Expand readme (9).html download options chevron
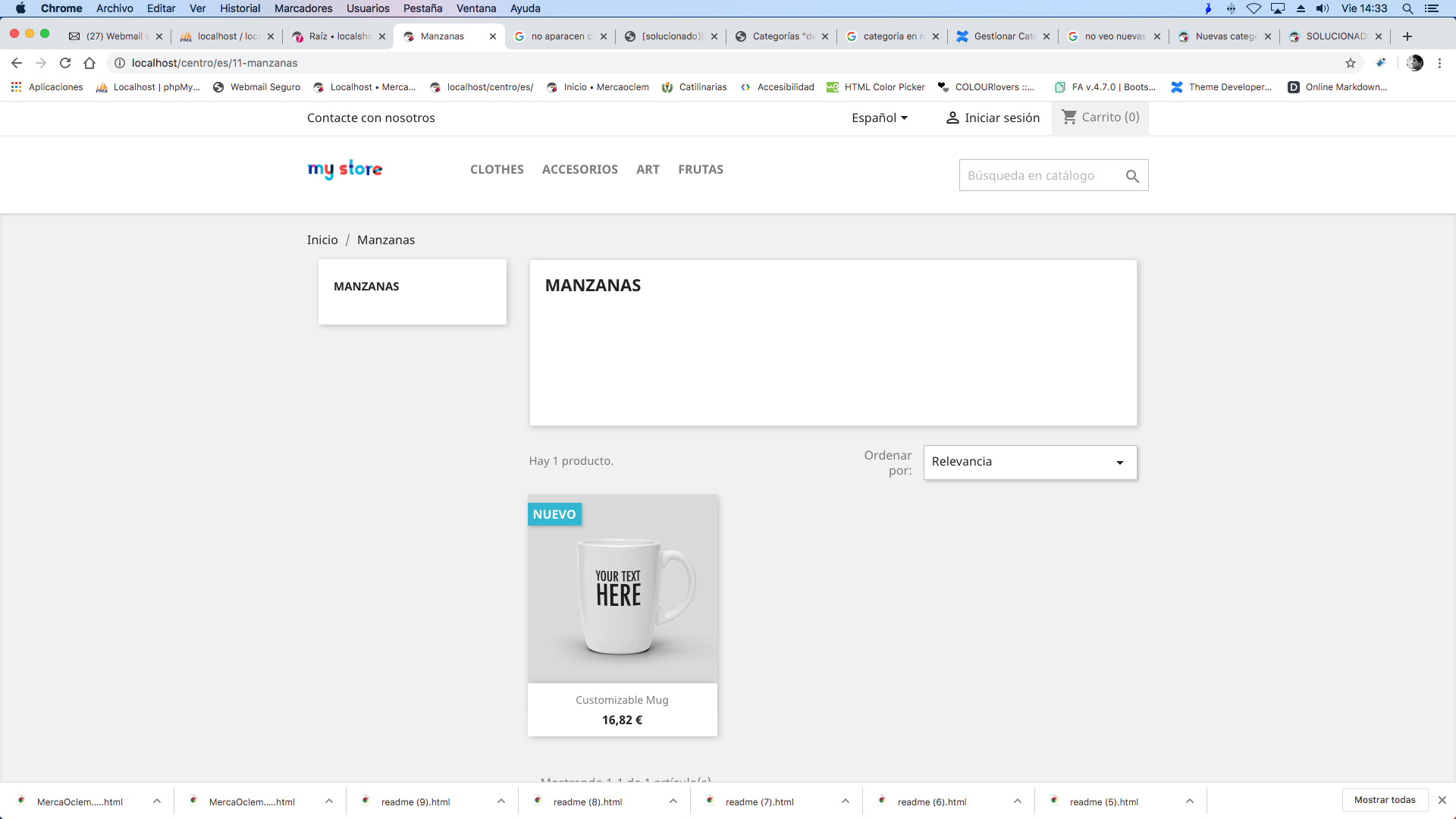Image resolution: width=1456 pixels, height=819 pixels. pyautogui.click(x=501, y=802)
